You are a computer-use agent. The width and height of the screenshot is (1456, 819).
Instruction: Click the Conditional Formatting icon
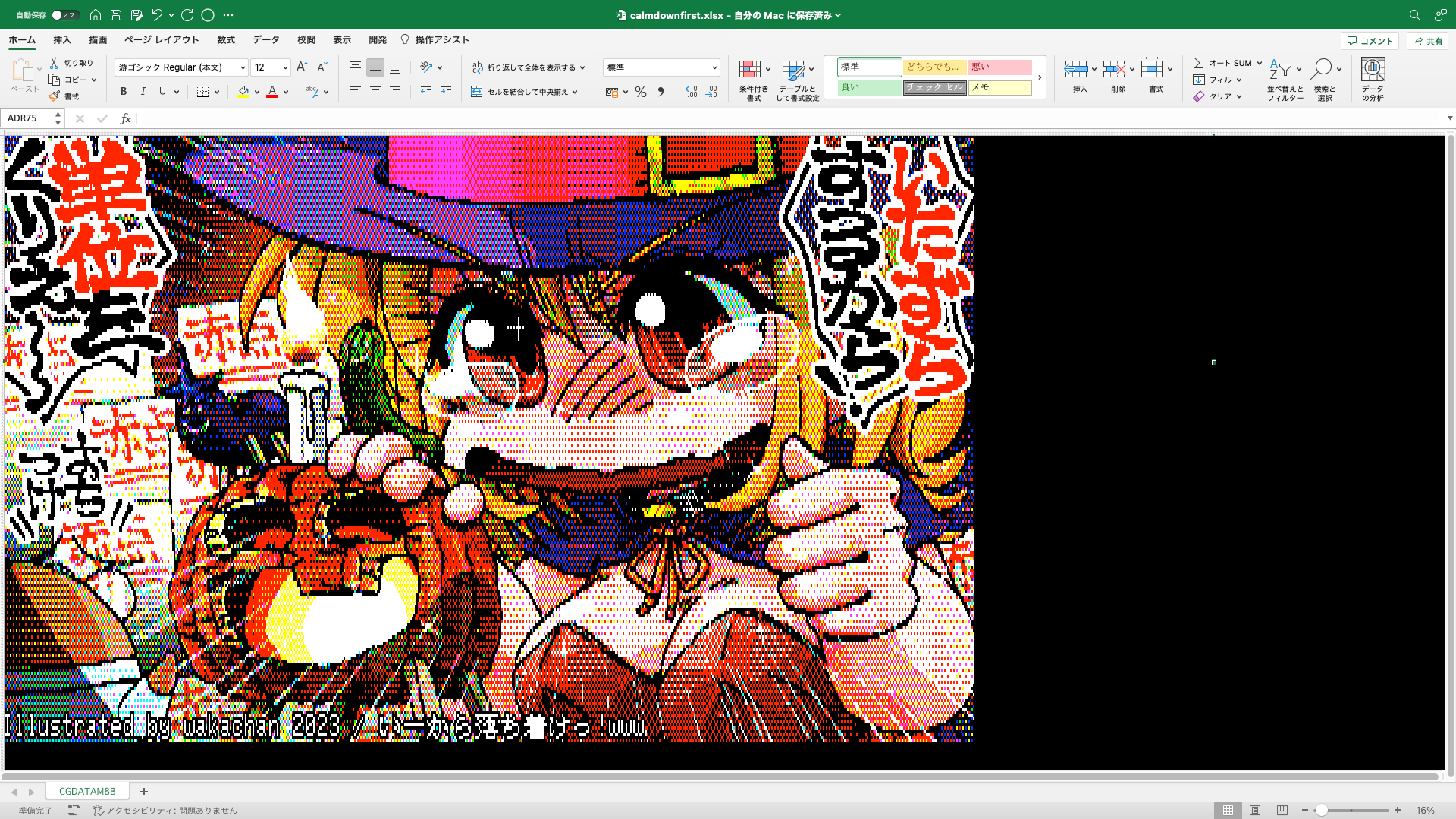click(x=750, y=70)
